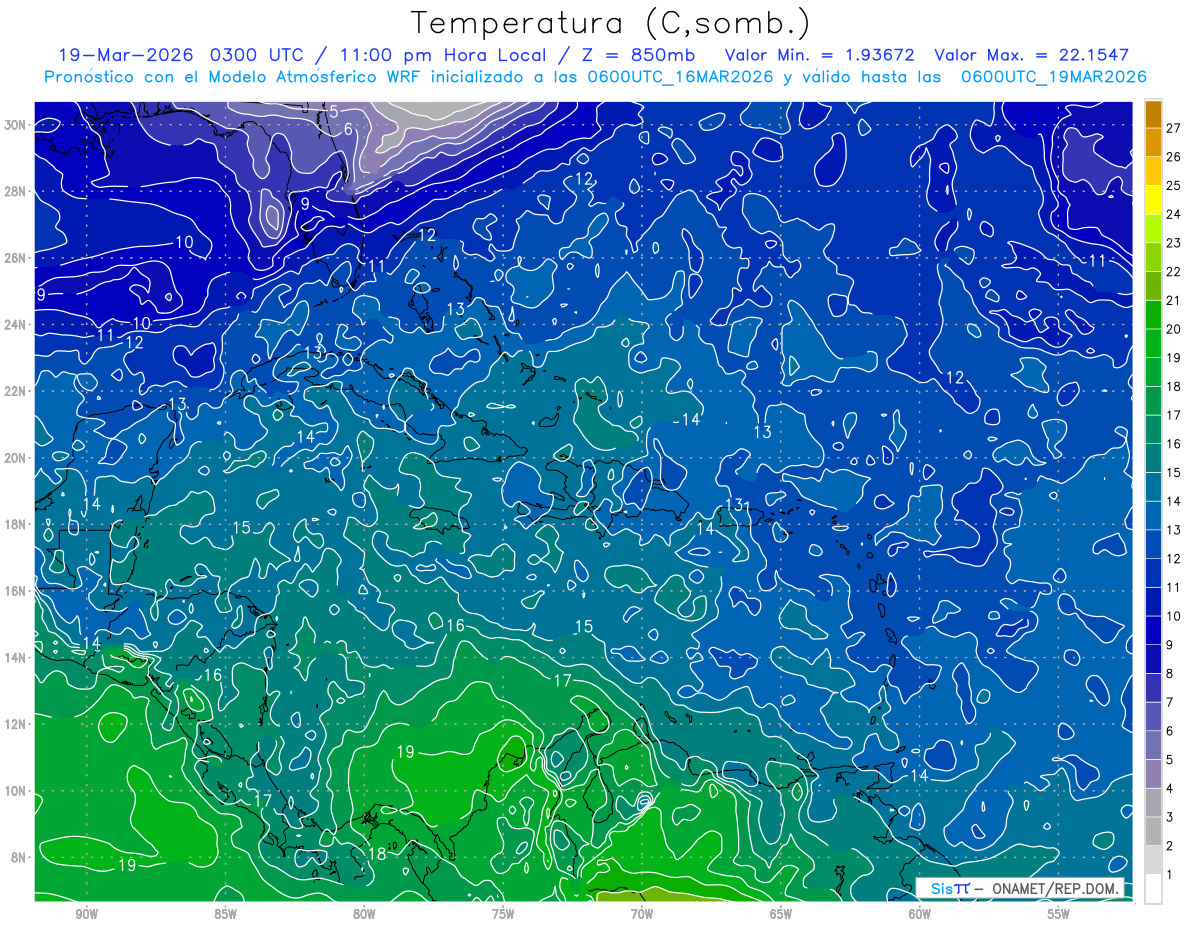1200x927 pixels.
Task: Click the "80W" longitude axis label
Action: 364,914
